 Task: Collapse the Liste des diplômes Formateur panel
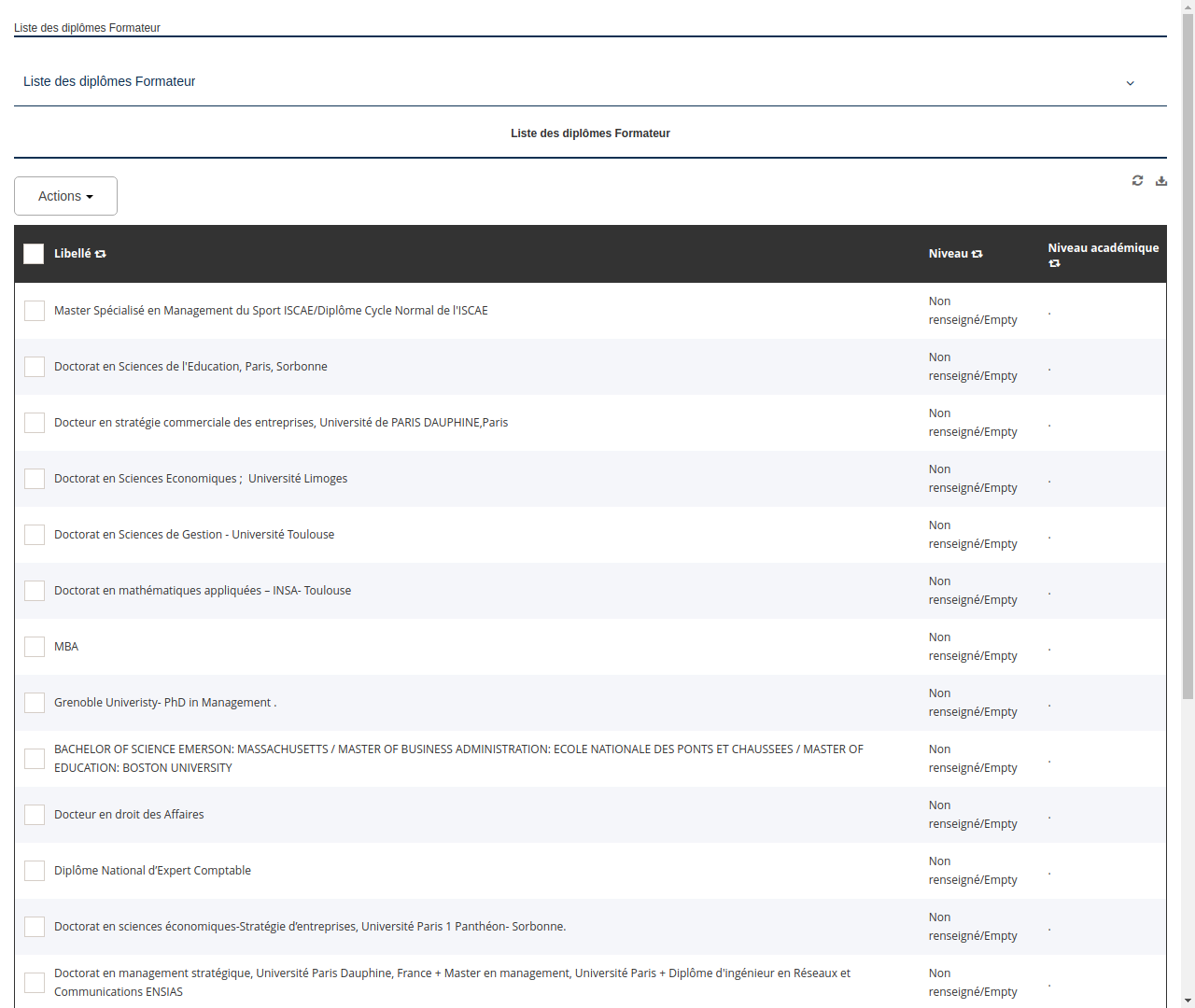pyautogui.click(x=1130, y=82)
